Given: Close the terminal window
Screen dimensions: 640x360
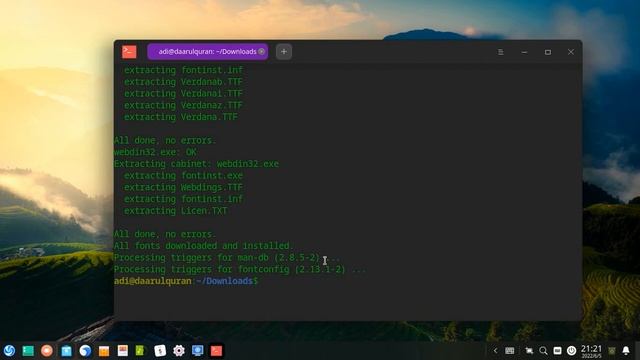Looking at the screenshot, I should point(571,52).
